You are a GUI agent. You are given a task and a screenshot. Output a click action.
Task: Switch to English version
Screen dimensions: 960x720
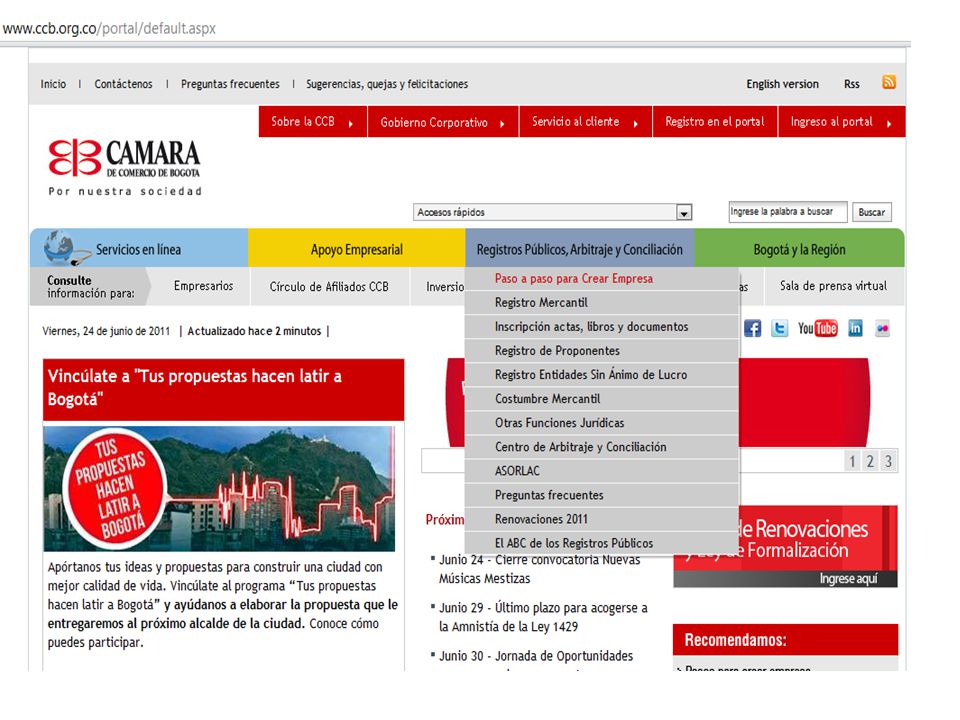pos(782,84)
